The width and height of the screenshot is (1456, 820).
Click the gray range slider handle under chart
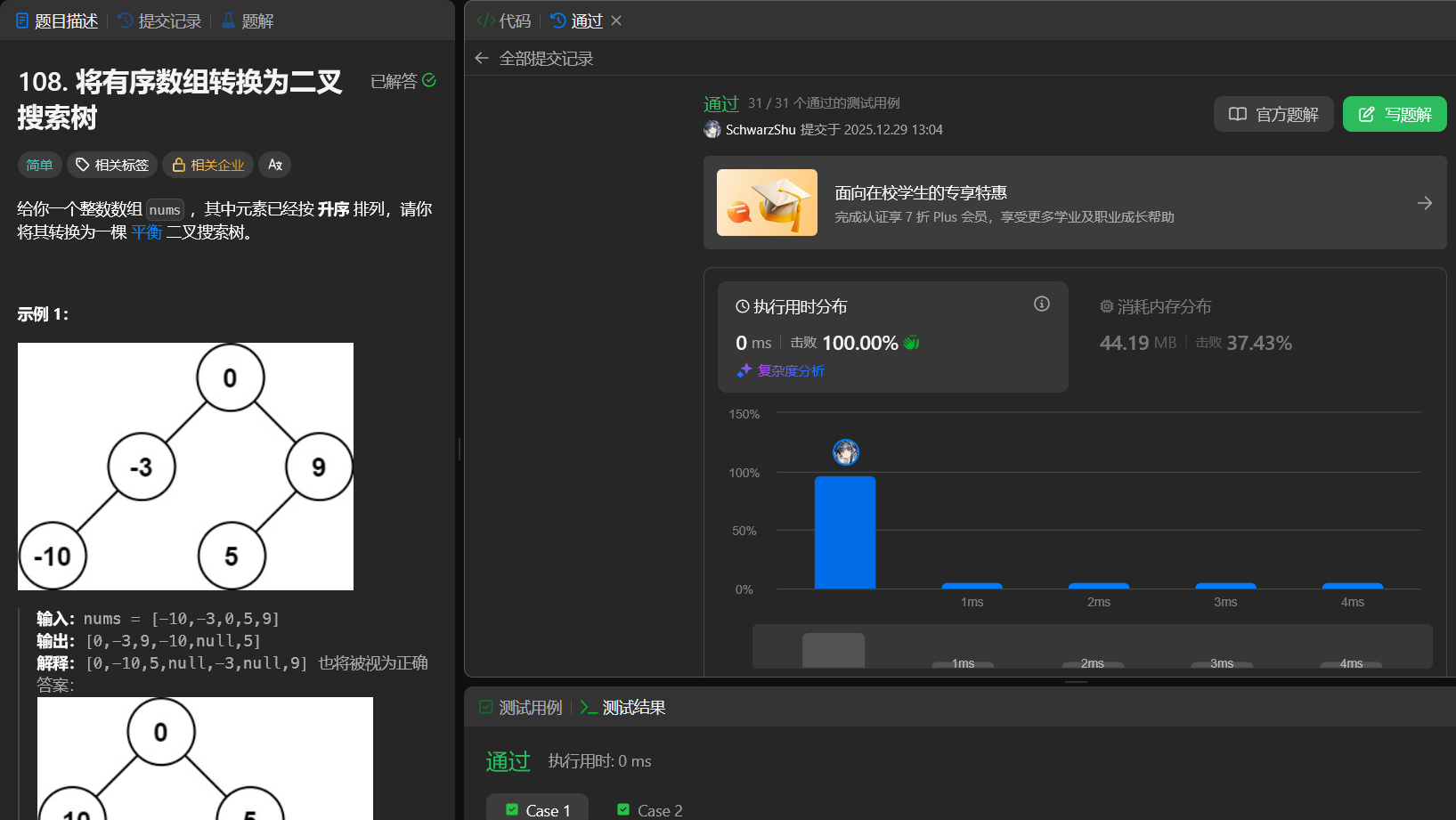(x=833, y=650)
